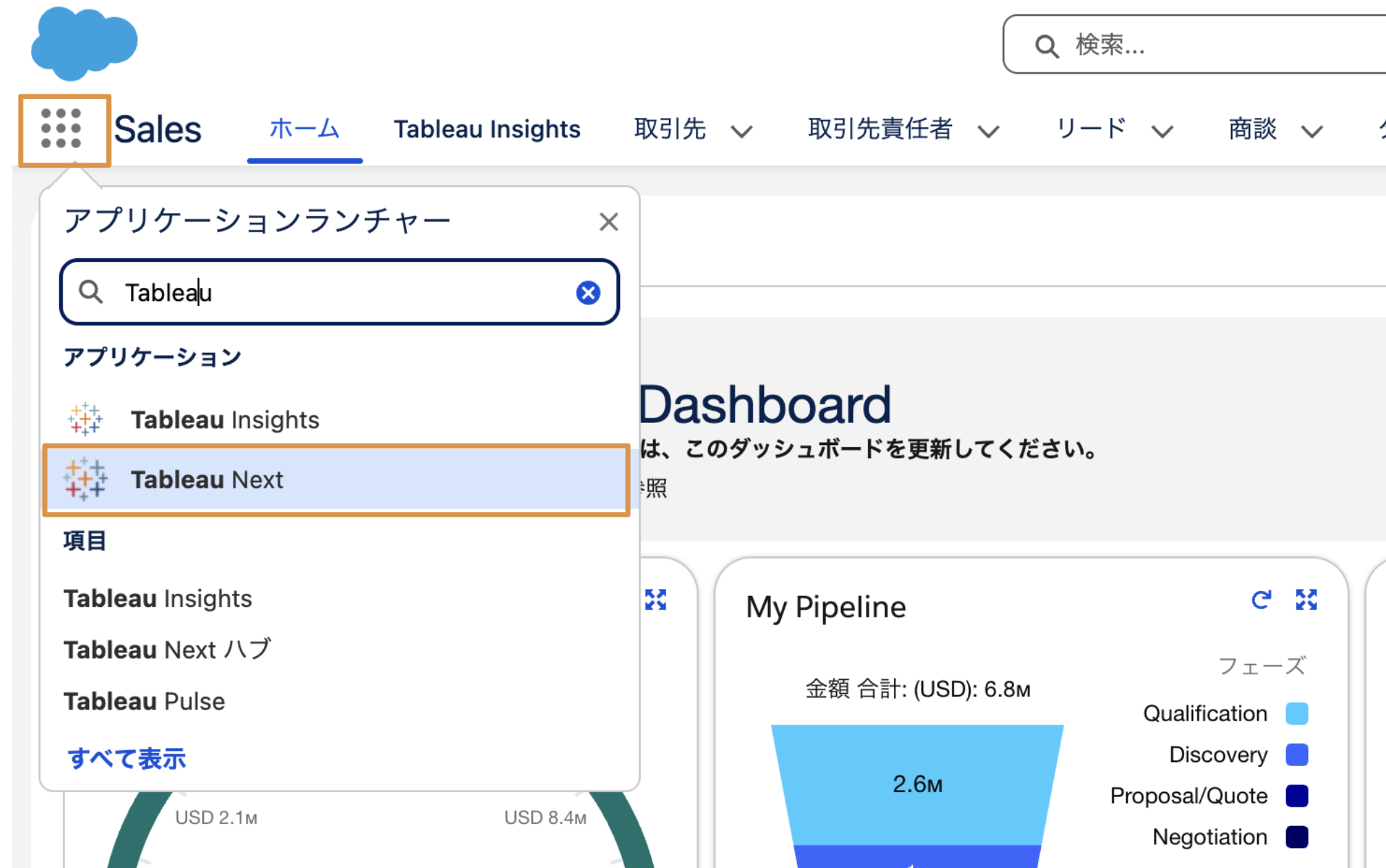The image size is (1386, 868).
Task: Click global search magnifier icon
Action: coord(1046,46)
